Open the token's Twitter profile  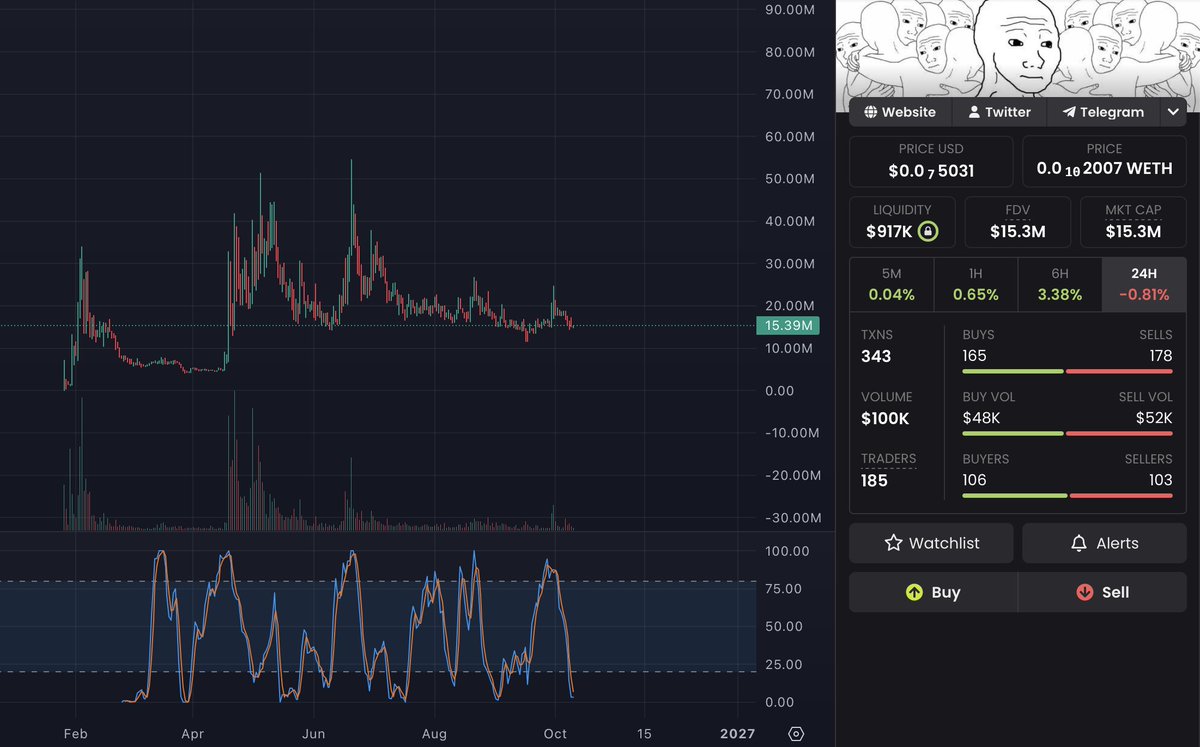coord(998,112)
